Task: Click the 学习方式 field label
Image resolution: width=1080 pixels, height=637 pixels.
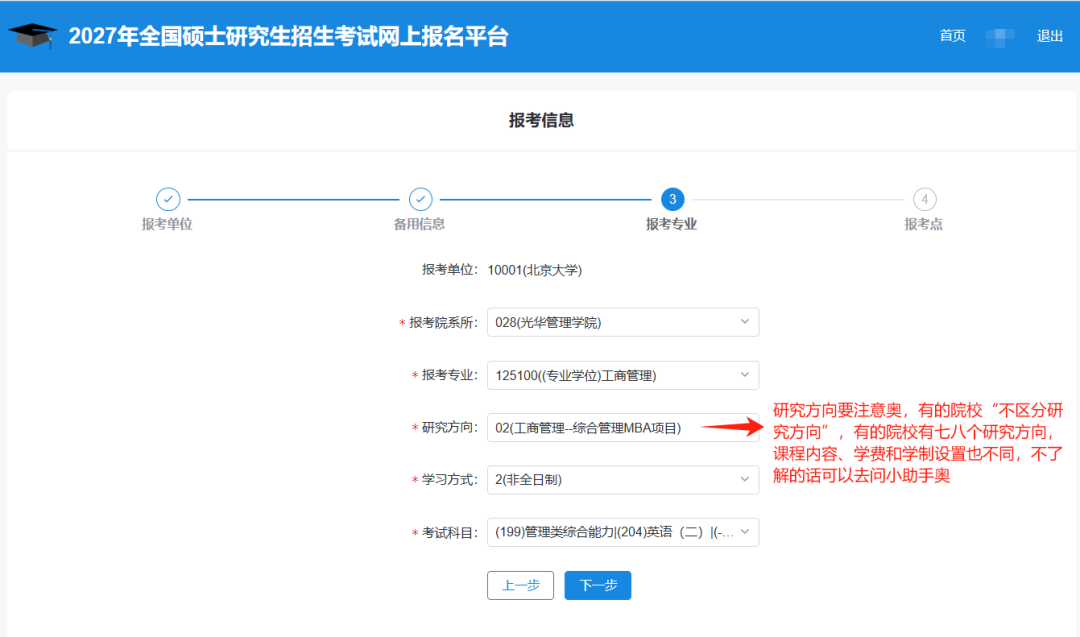Action: 449,480
